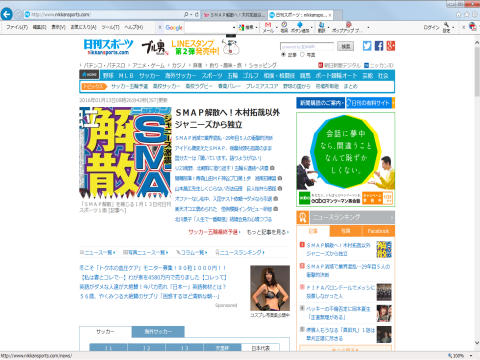Click the HOME button in blue nav bar
Viewport: 480px width, 360px height.
(89, 75)
